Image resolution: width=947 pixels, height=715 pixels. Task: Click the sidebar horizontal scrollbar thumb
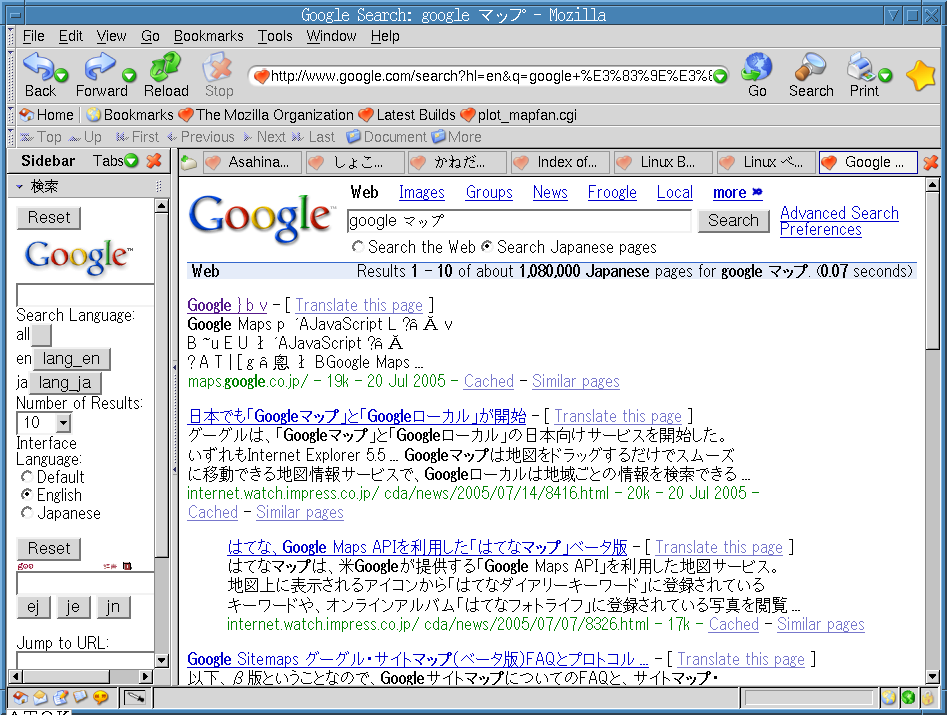(65, 676)
